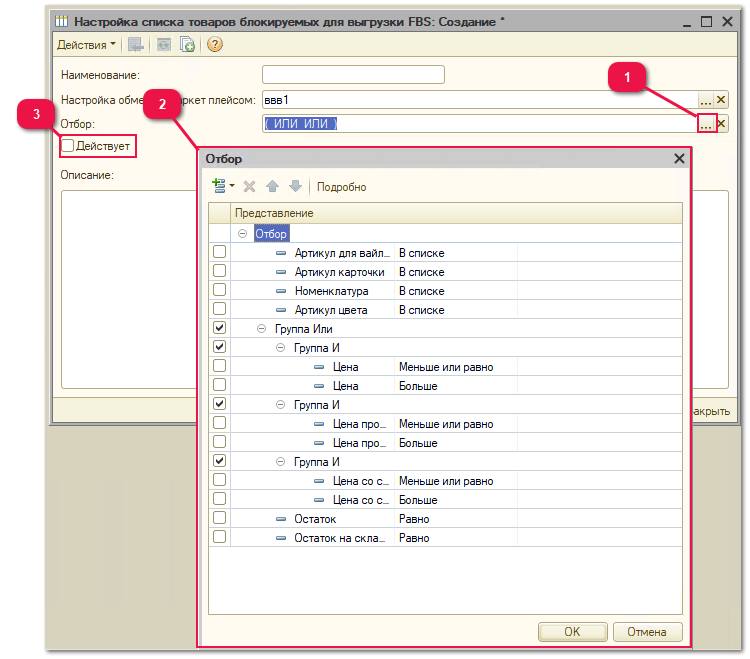Screen dimensions: 750x659
Task: Check the Цена про... Меньше или равно checkbox
Action: (219, 423)
